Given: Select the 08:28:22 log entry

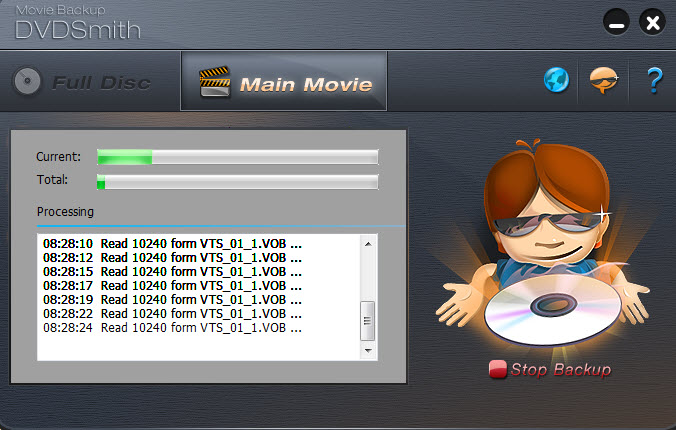Looking at the screenshot, I should click(x=172, y=314).
